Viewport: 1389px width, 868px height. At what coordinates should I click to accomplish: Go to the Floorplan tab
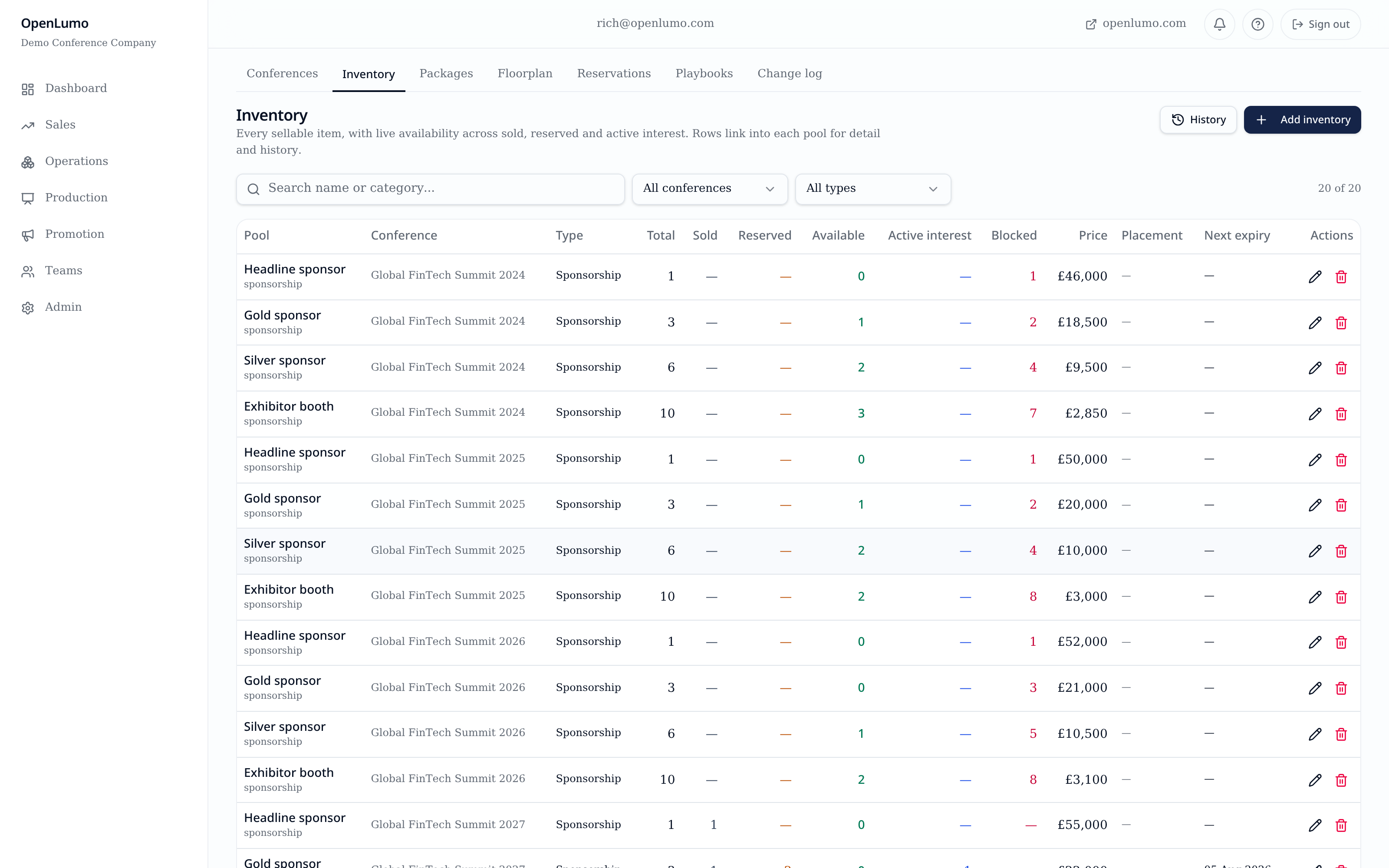pos(525,73)
